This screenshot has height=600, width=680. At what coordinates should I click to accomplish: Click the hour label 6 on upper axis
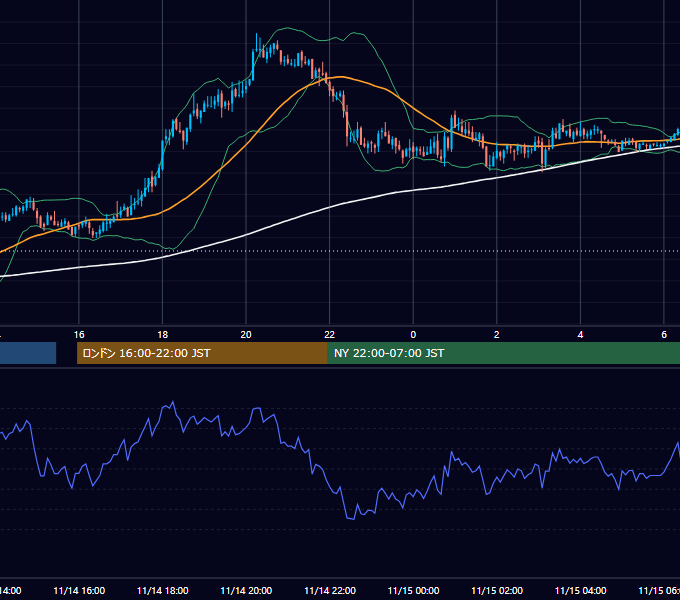tap(664, 335)
